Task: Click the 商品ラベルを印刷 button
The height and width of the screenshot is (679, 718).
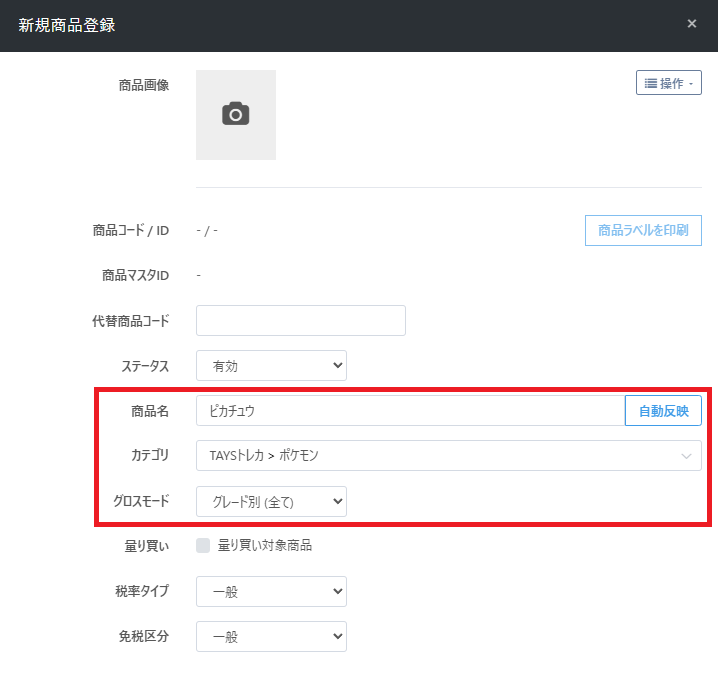Action: coord(642,230)
